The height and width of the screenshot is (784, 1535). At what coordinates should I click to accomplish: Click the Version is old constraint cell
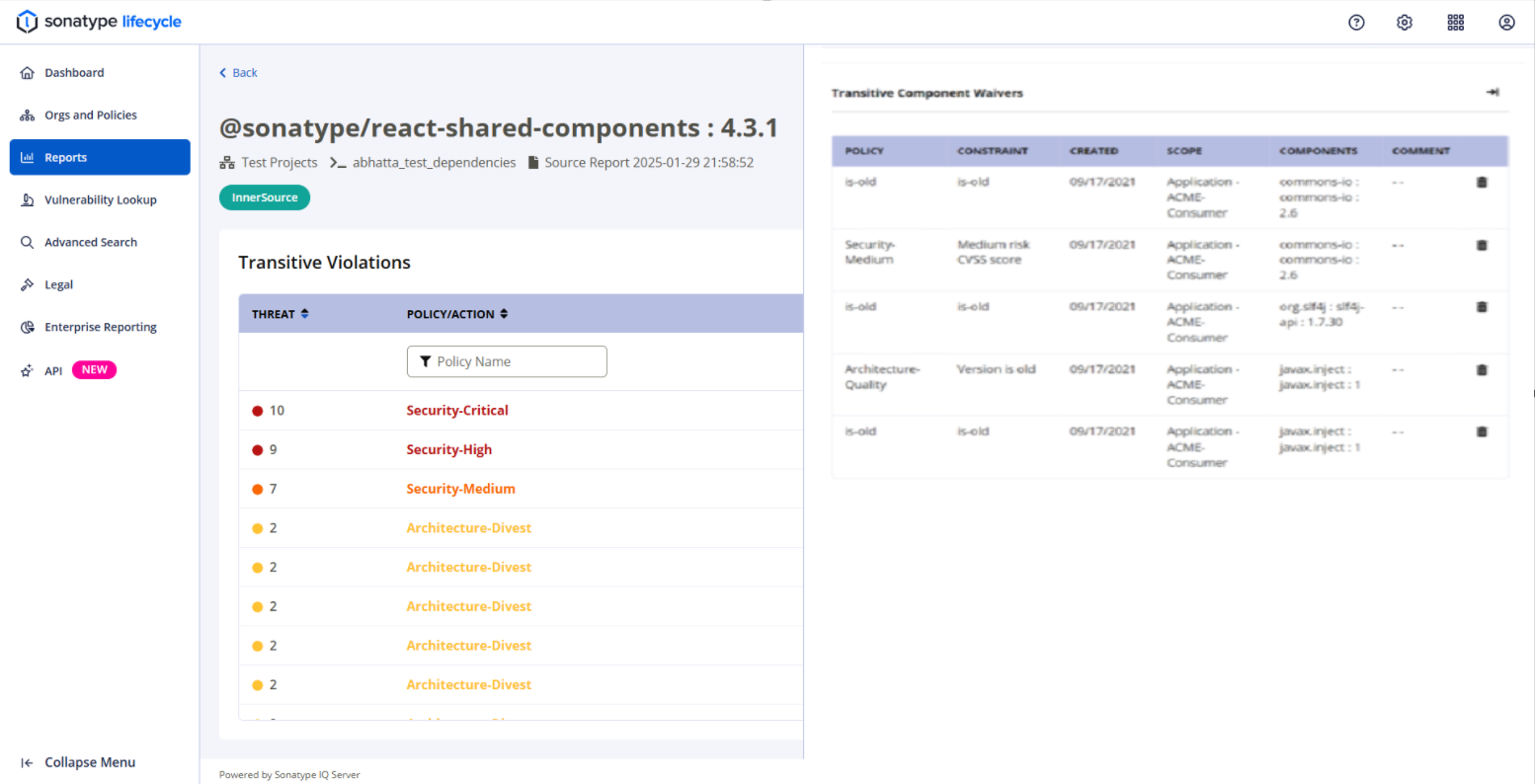coord(996,369)
